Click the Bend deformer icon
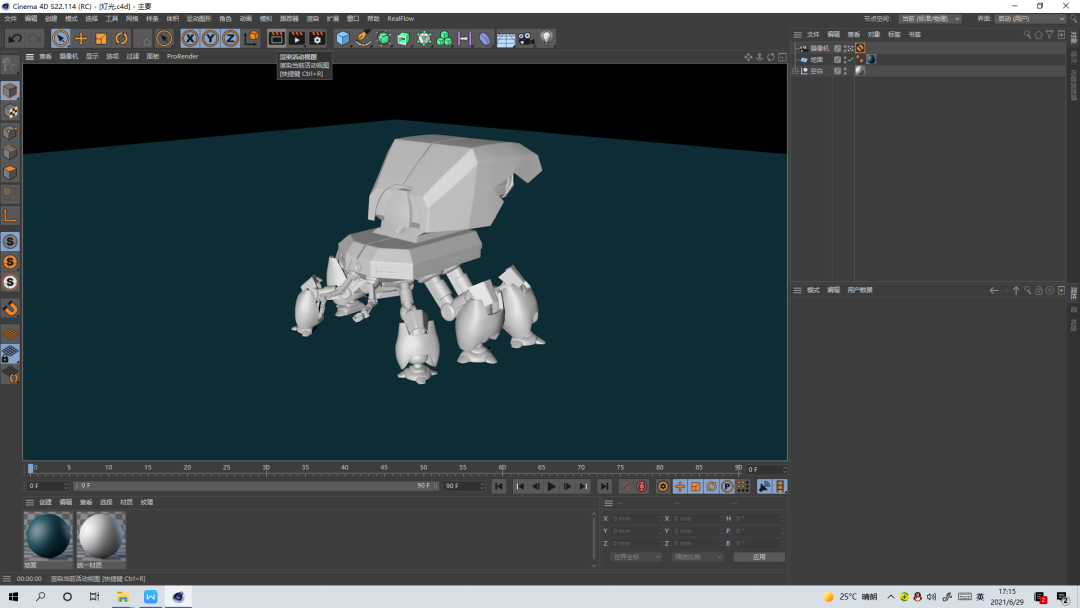 coord(485,39)
